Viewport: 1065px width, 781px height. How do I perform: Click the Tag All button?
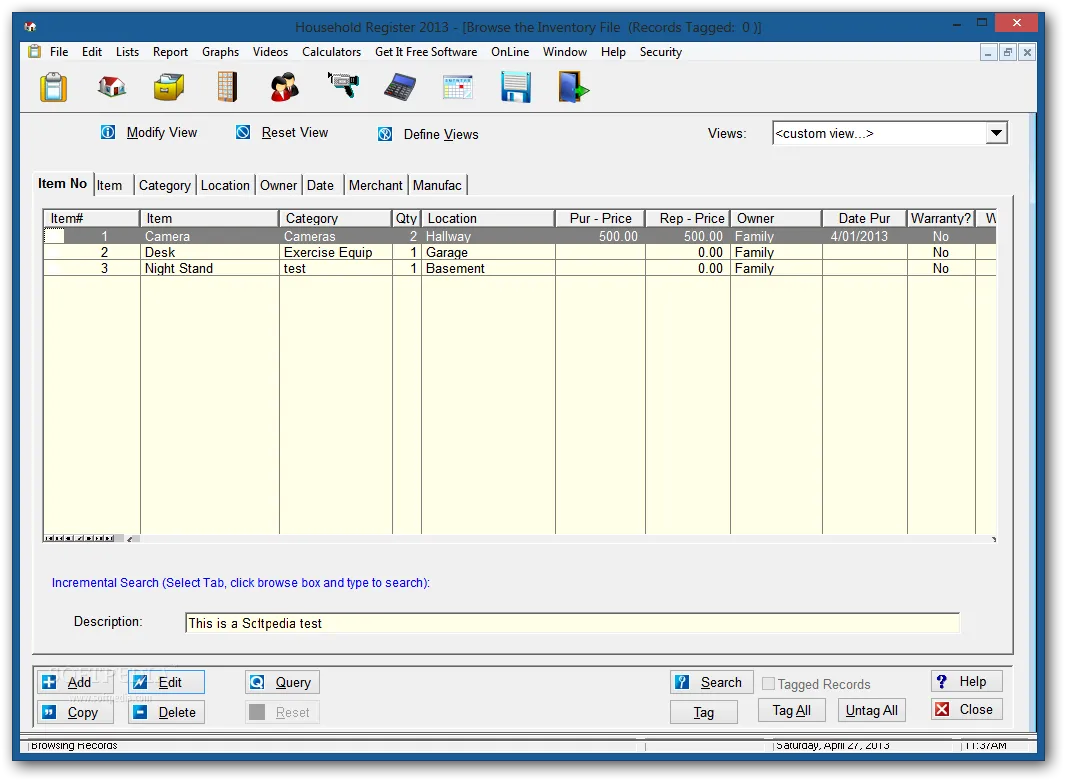pyautogui.click(x=791, y=710)
